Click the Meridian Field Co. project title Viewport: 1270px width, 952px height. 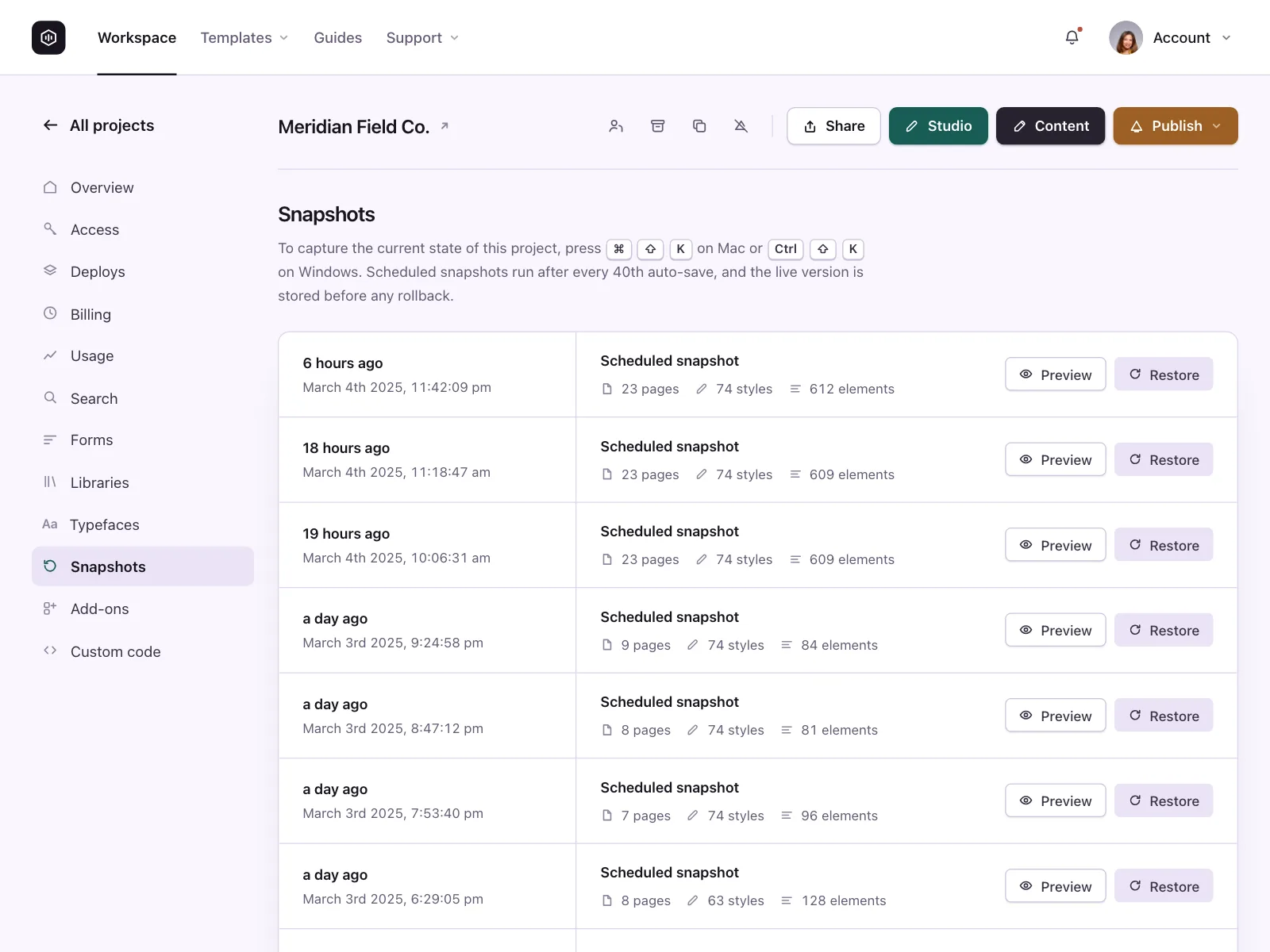point(353,127)
